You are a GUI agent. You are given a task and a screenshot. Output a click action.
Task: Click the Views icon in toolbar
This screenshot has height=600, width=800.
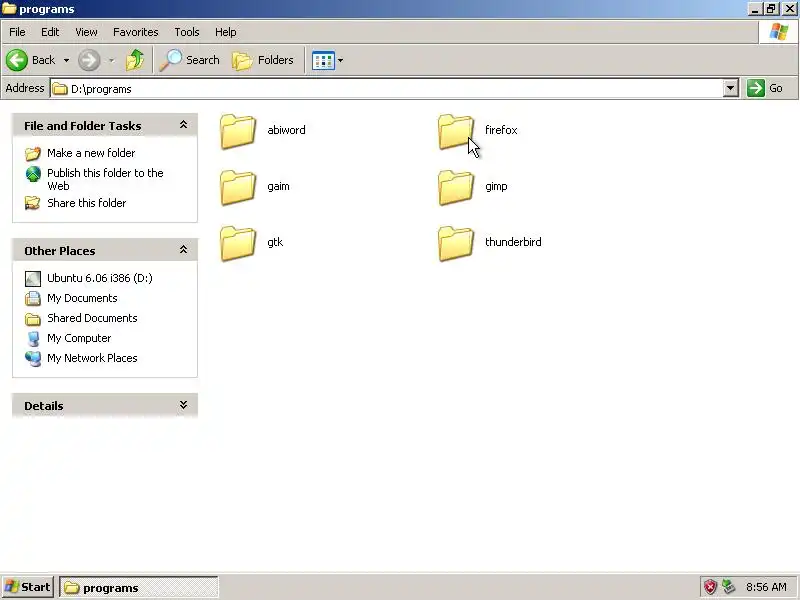323,60
